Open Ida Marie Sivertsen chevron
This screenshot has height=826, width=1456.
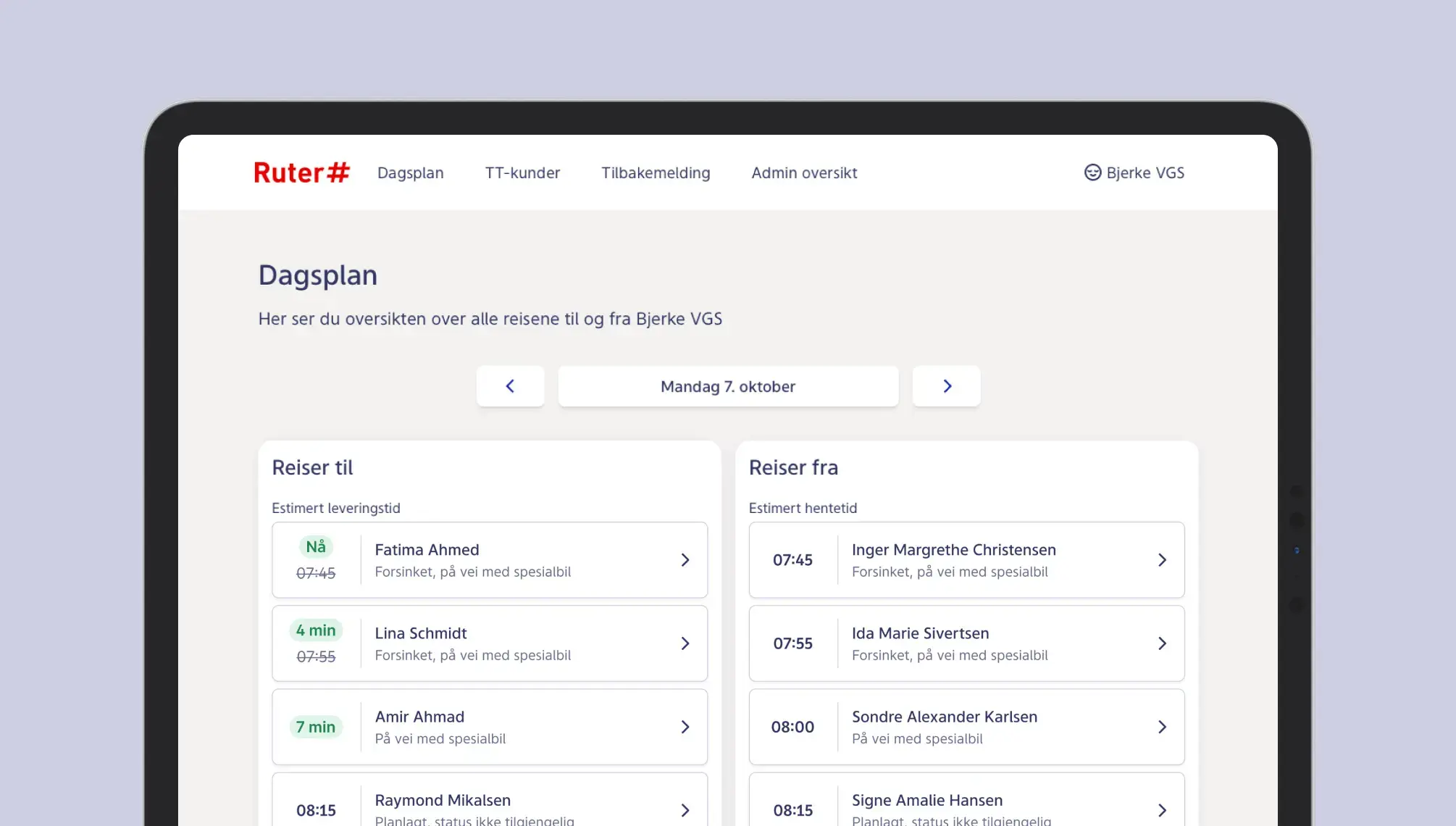(x=1162, y=643)
